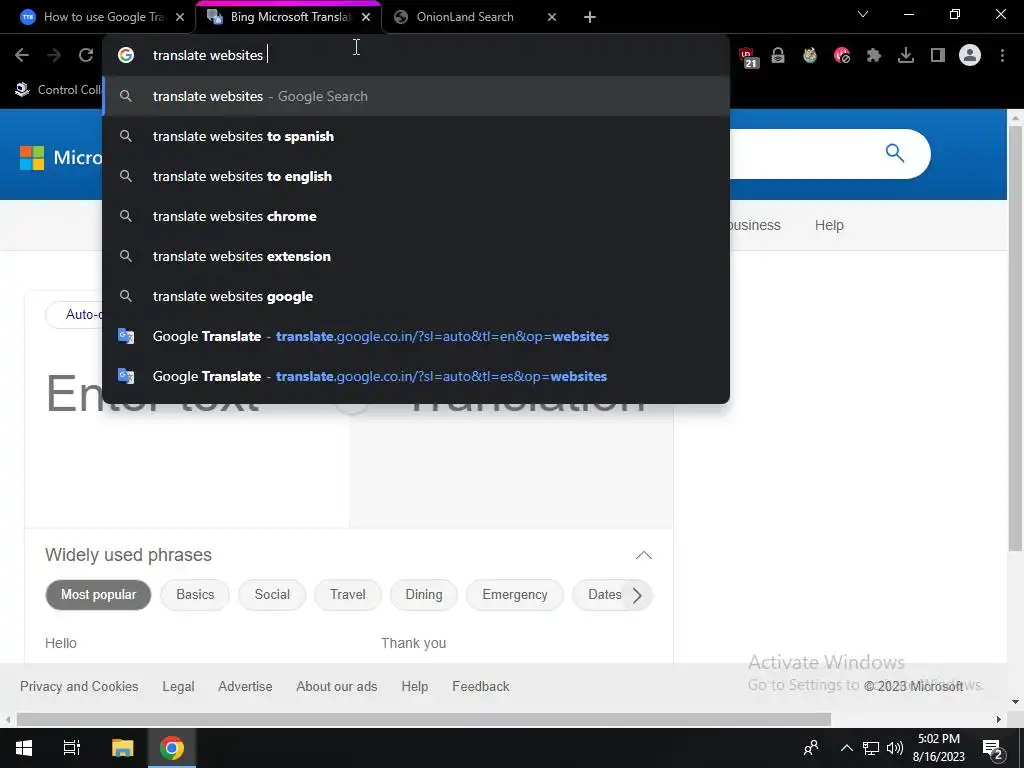Click the padlock extension icon
The width and height of the screenshot is (1024, 768).
click(x=778, y=56)
